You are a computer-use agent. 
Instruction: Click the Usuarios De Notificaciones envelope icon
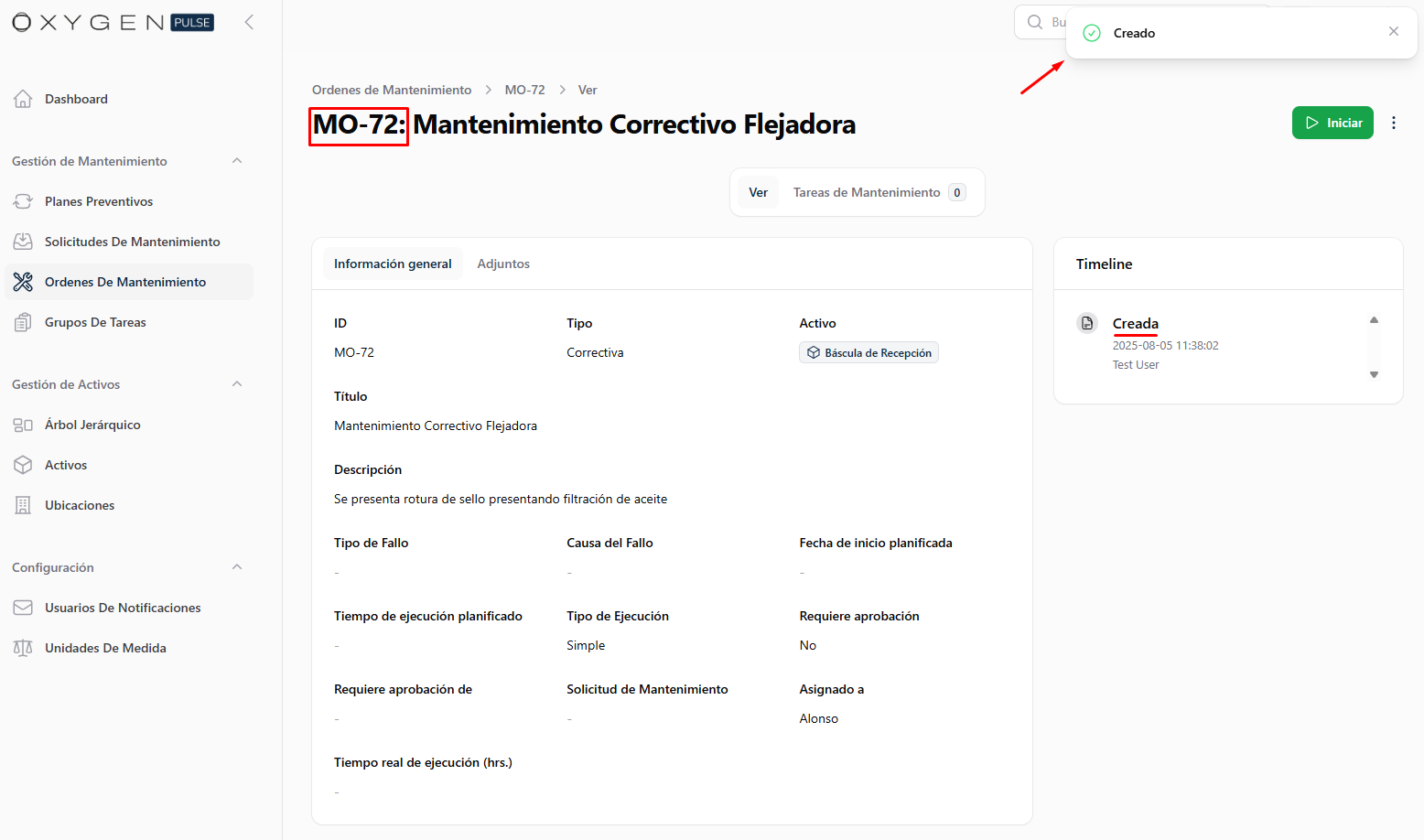pos(23,608)
